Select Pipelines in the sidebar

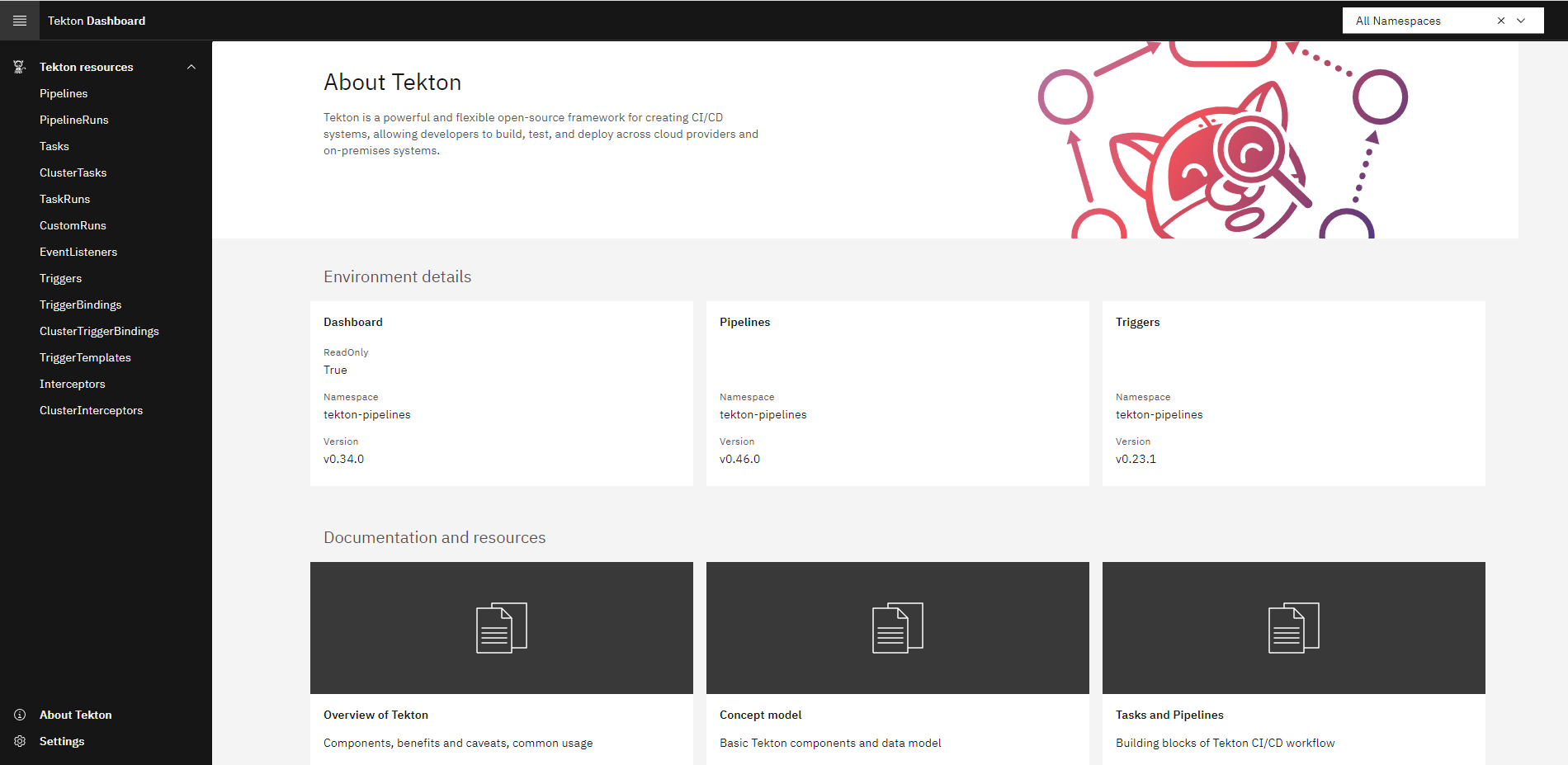pyautogui.click(x=64, y=93)
